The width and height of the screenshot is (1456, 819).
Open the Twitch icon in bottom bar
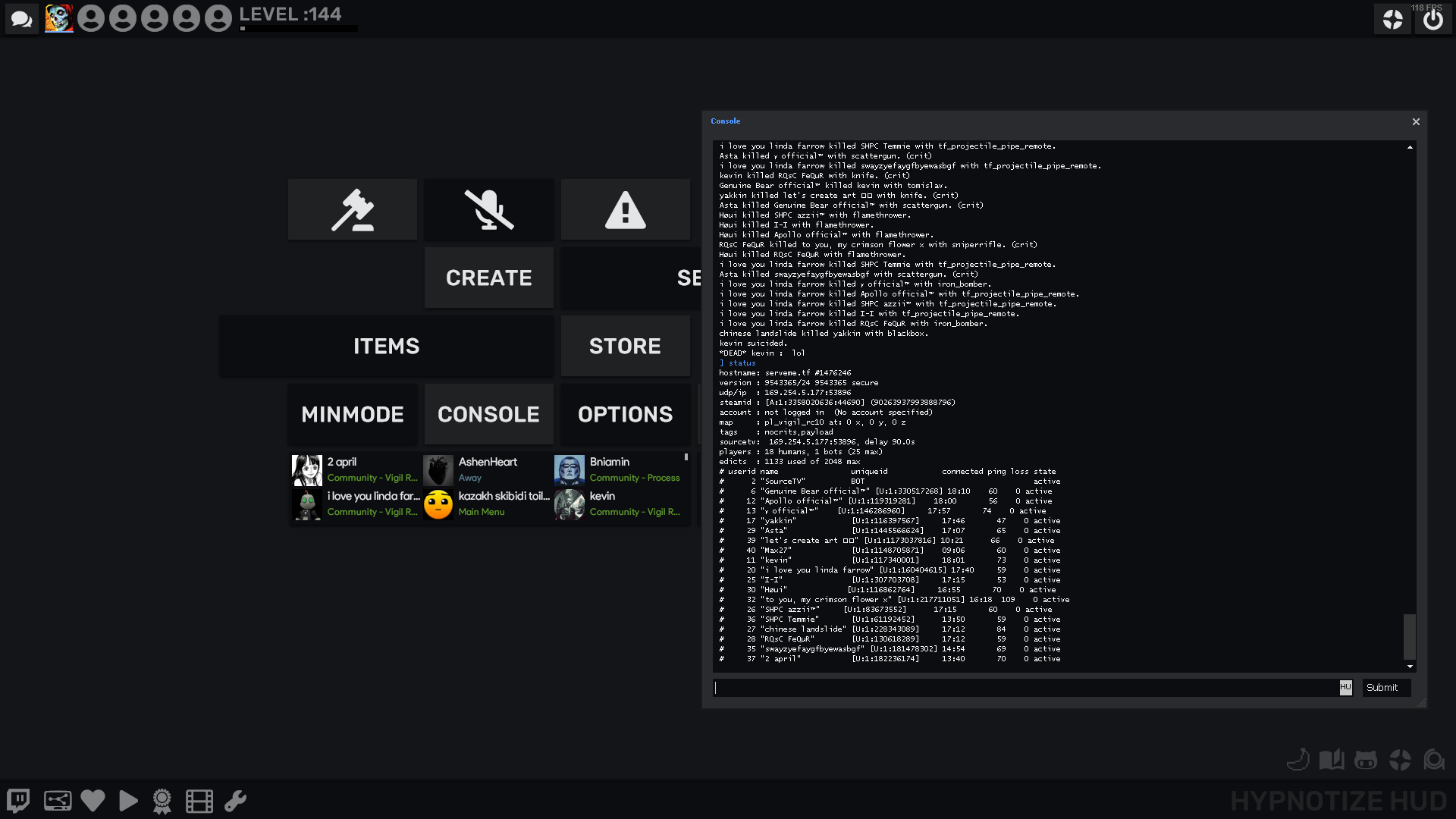click(x=18, y=801)
